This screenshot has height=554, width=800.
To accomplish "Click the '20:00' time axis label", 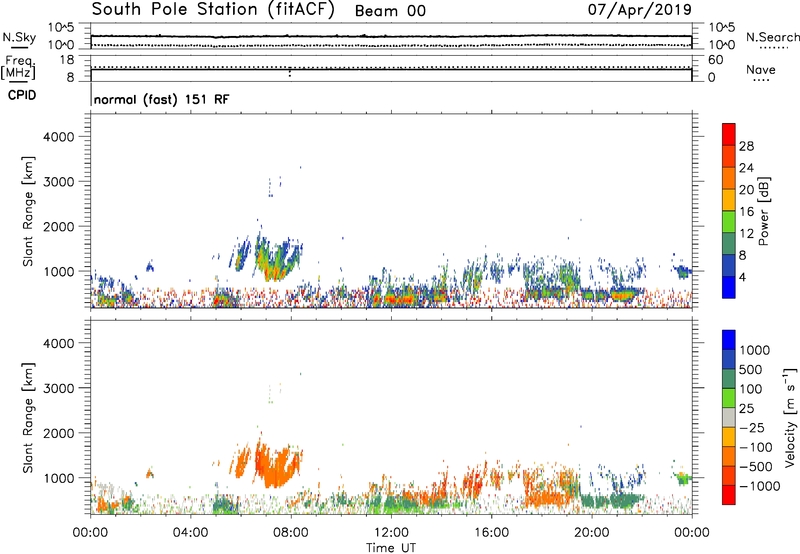I will (x=592, y=533).
